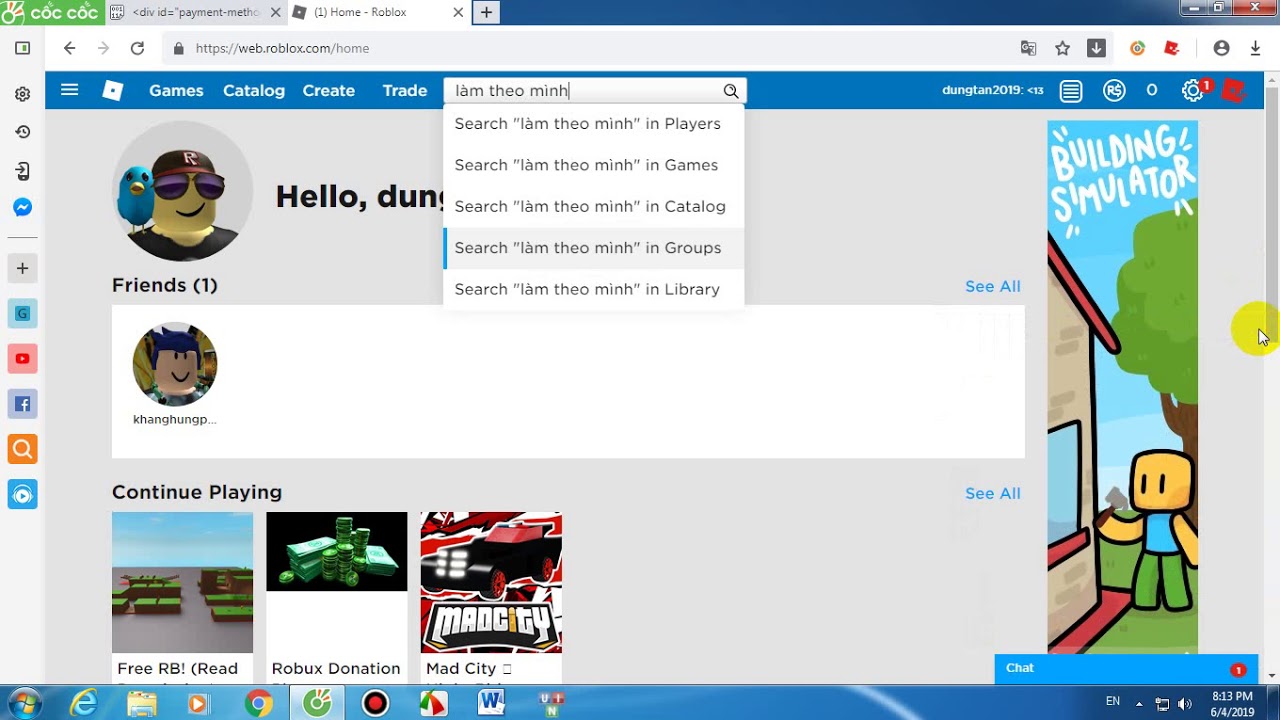Open the split-view icon at sidebar top

pos(22,48)
